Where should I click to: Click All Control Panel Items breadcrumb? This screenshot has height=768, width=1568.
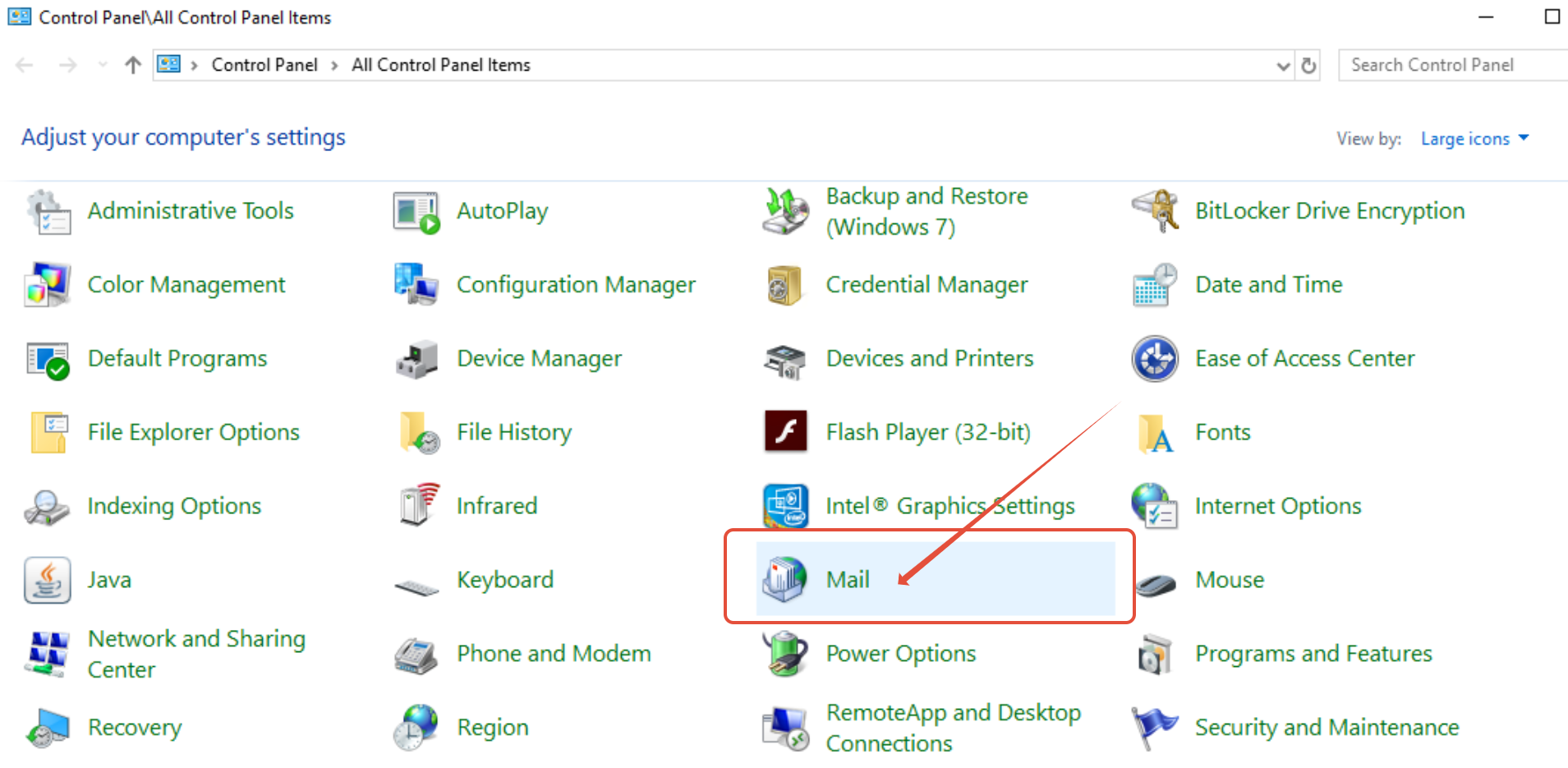[441, 65]
